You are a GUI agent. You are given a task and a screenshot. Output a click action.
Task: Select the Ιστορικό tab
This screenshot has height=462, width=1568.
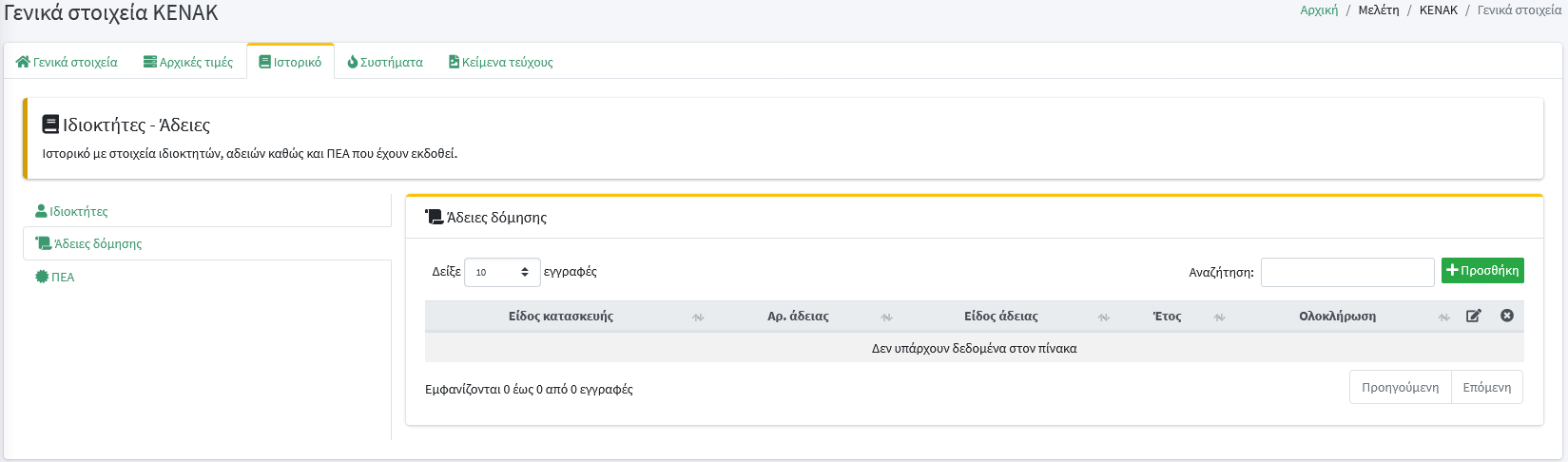tap(290, 62)
